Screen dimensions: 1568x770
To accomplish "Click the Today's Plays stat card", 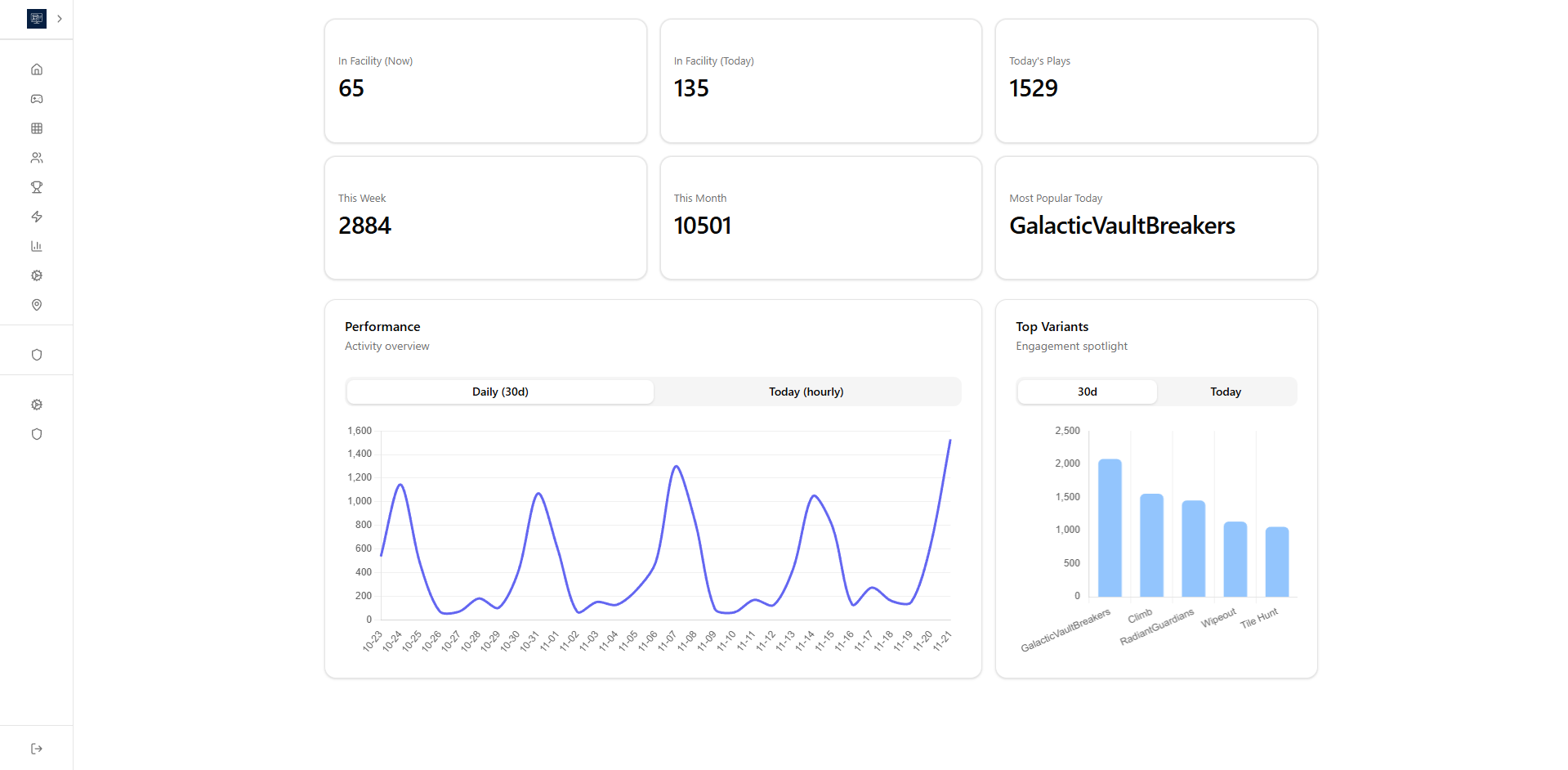I will (x=1155, y=81).
